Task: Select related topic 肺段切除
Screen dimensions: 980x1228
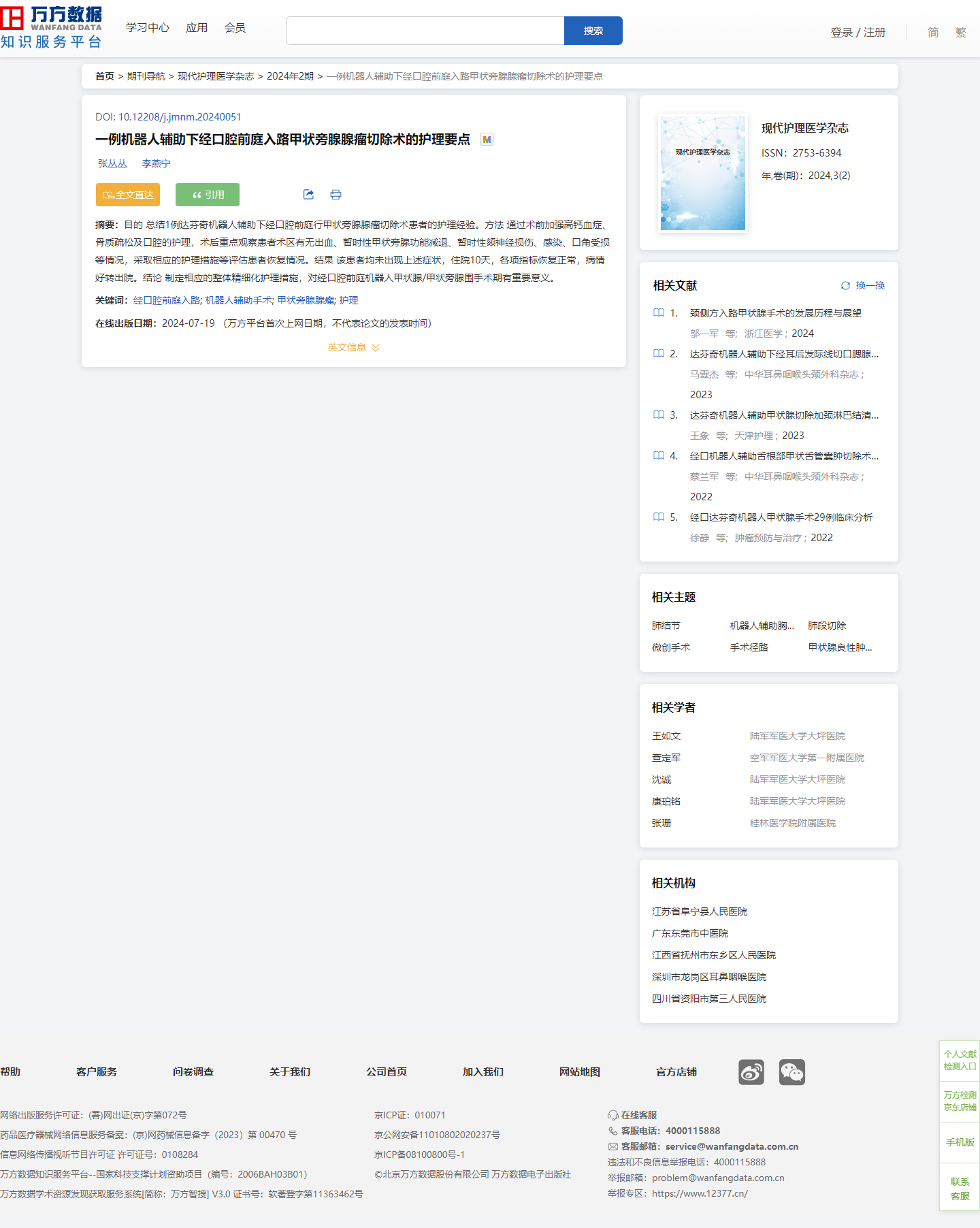Action: (828, 626)
